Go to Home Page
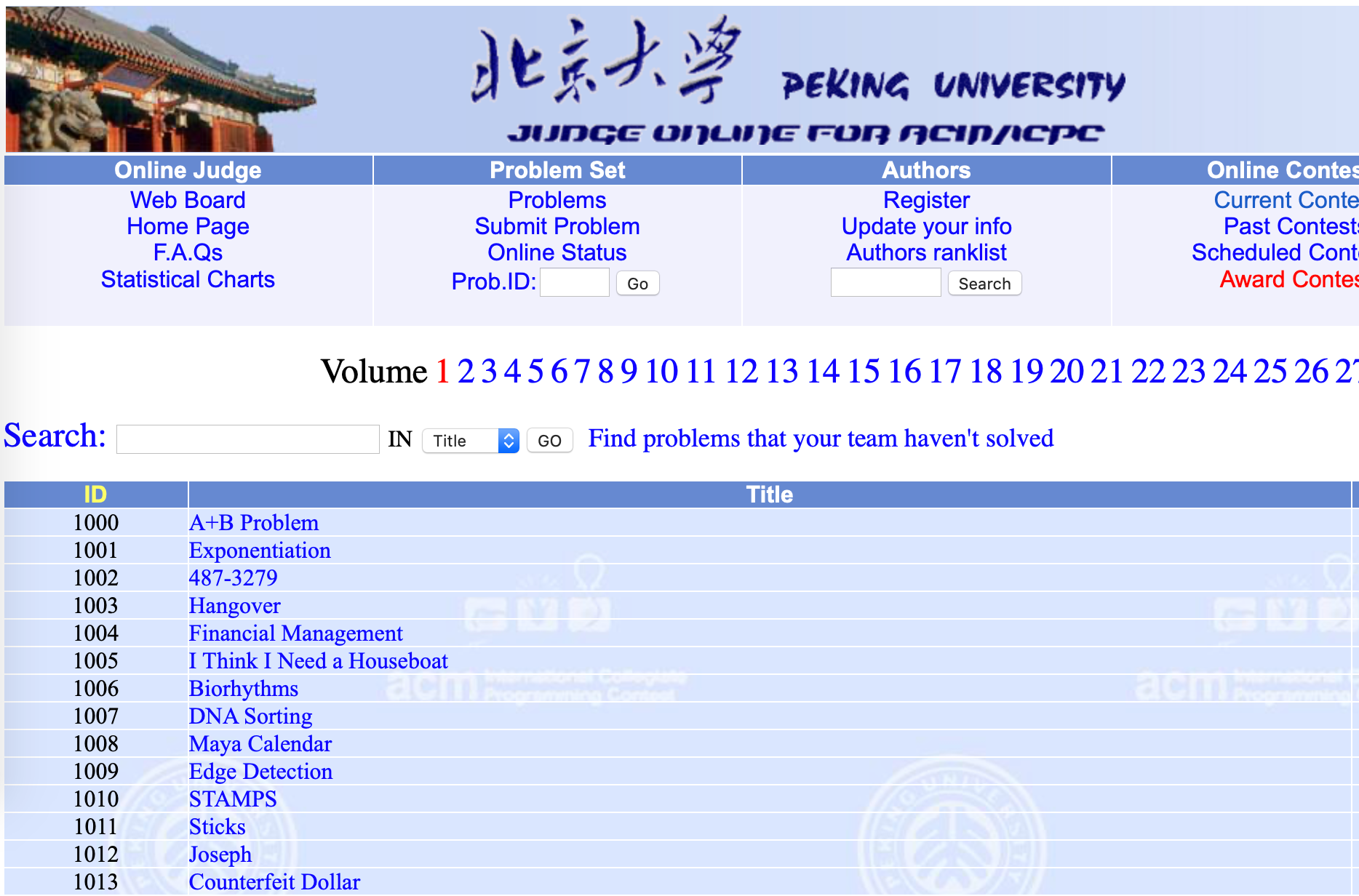Viewport: 1359px width, 896px height. pos(188,226)
